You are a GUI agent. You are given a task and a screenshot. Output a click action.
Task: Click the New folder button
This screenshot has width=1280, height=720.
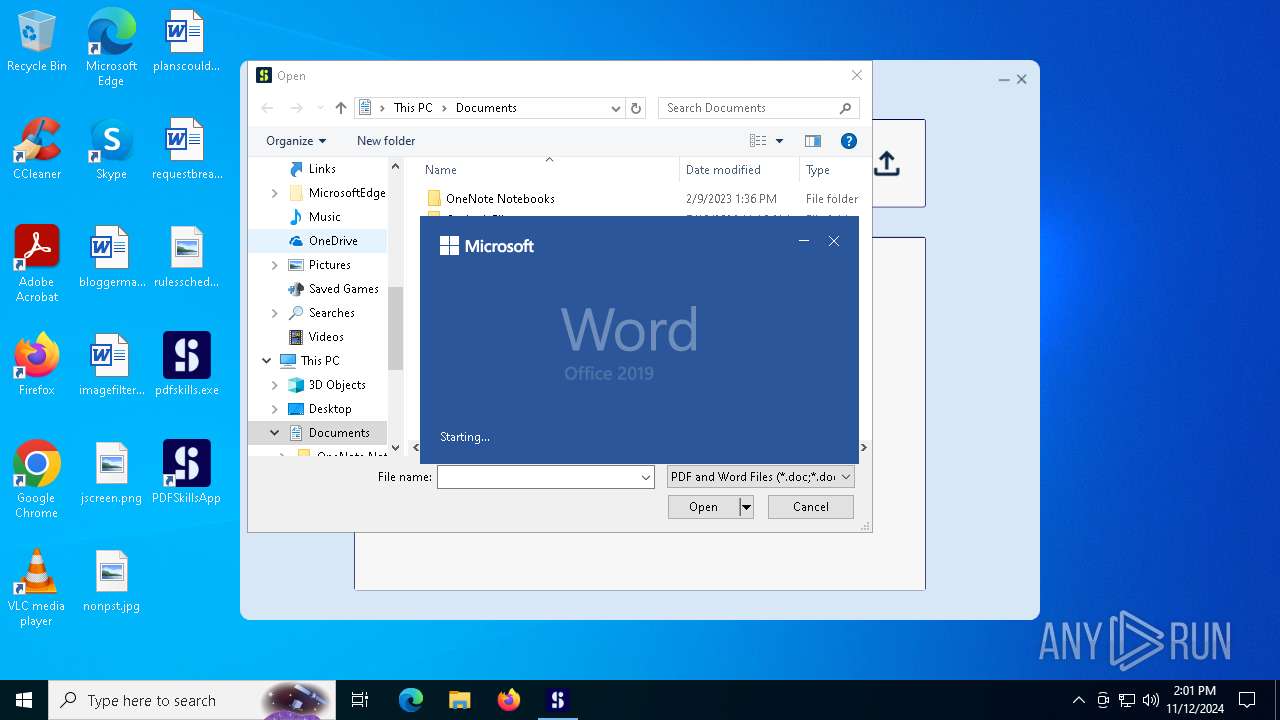(386, 141)
